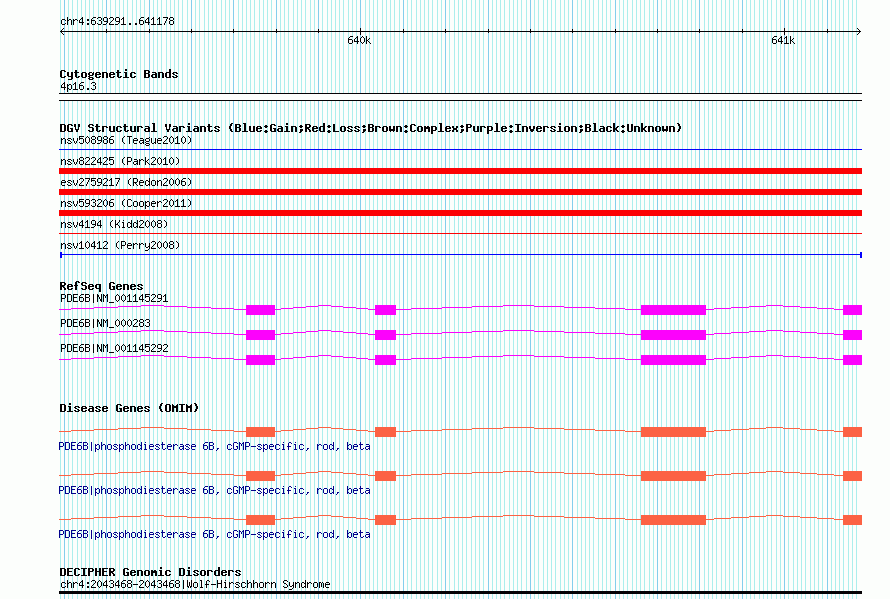Open the DECIPHER Genomic Disorders track heading
Image resolution: width=890 pixels, height=599 pixels.
tap(150, 572)
